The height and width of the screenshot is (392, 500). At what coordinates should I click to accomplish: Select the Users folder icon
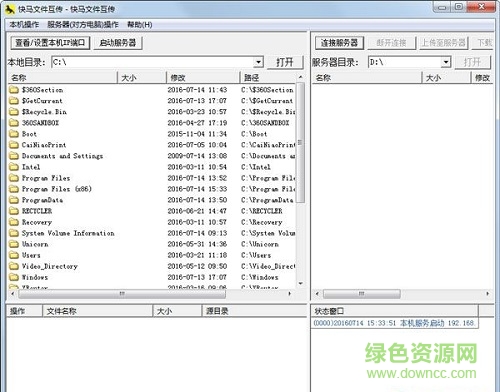(14, 255)
